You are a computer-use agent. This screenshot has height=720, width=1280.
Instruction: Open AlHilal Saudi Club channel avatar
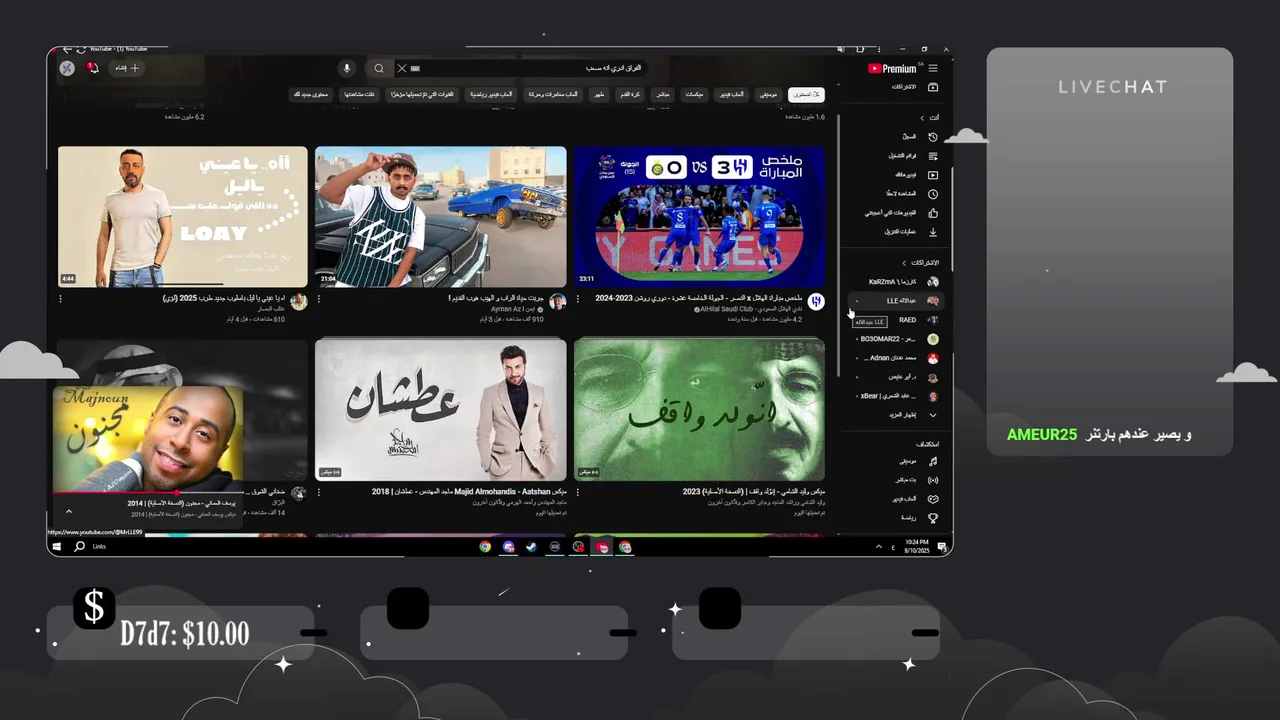tap(816, 301)
